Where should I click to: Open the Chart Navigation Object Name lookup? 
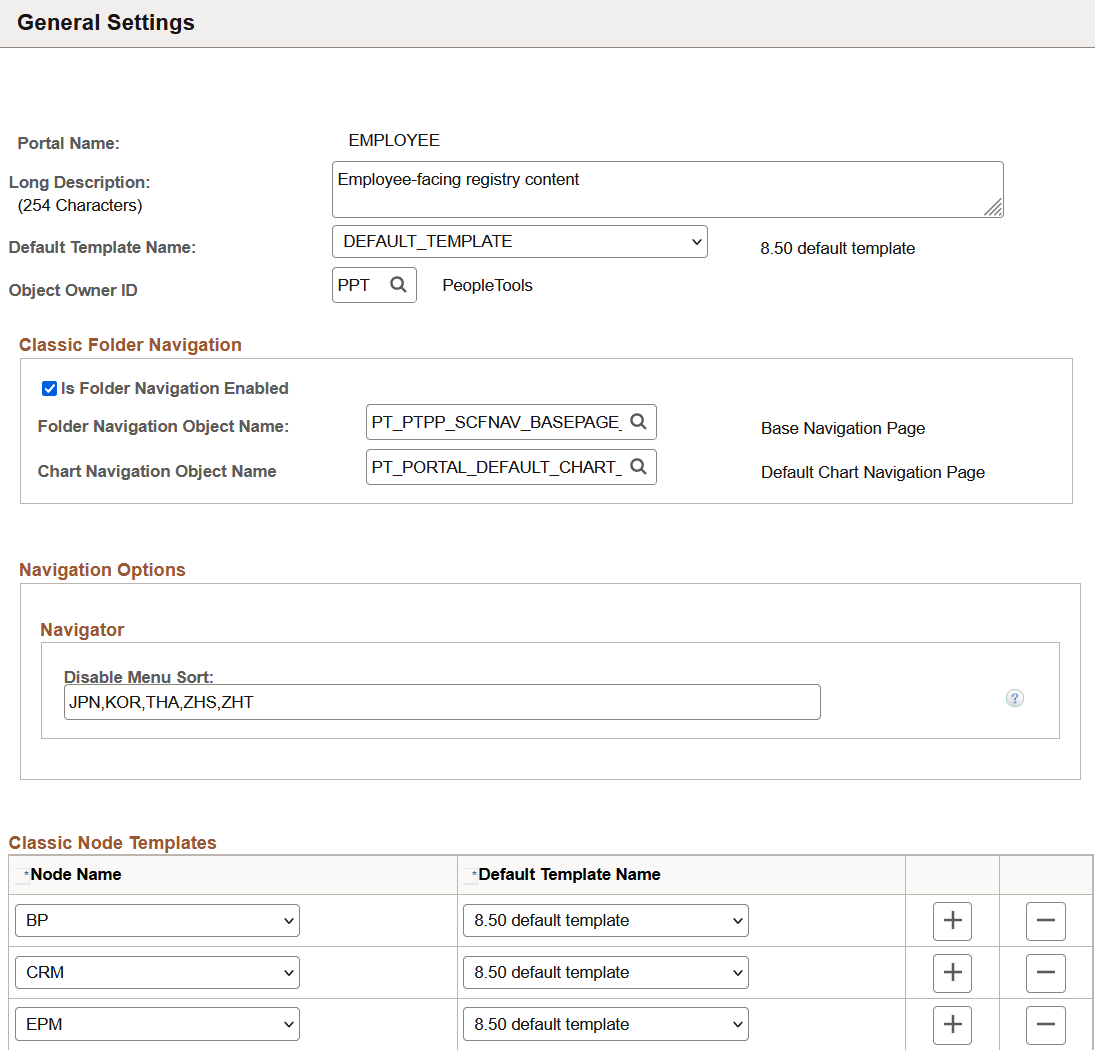point(638,466)
